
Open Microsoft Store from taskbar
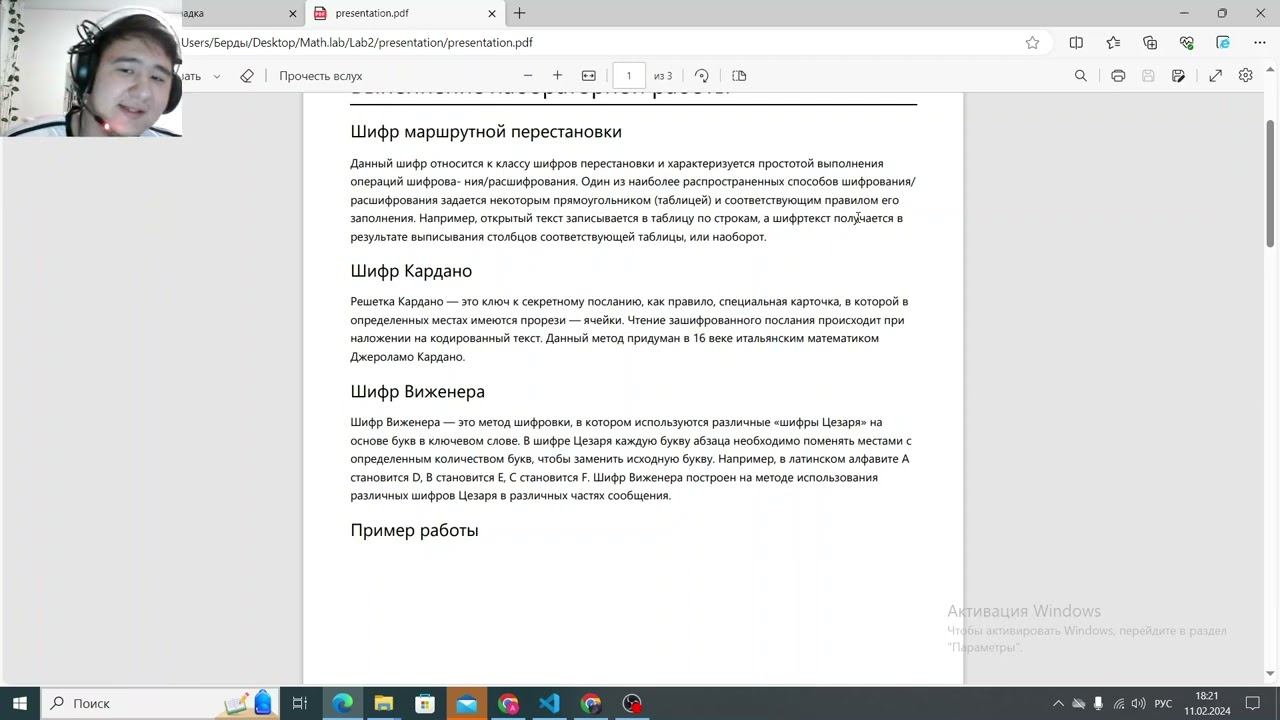point(425,703)
